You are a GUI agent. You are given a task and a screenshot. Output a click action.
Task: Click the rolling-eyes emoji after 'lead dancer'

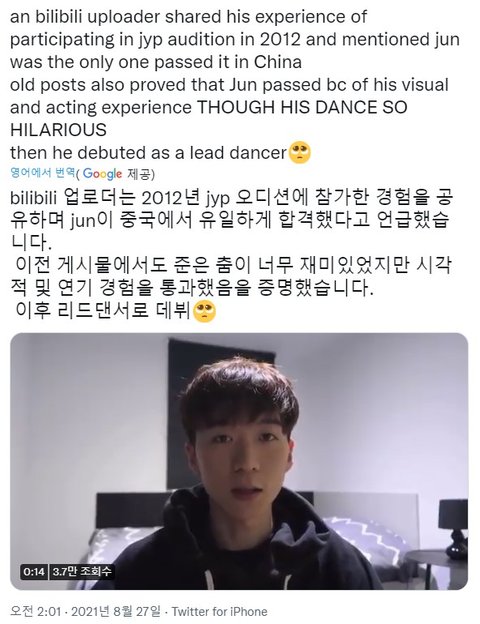(x=299, y=152)
